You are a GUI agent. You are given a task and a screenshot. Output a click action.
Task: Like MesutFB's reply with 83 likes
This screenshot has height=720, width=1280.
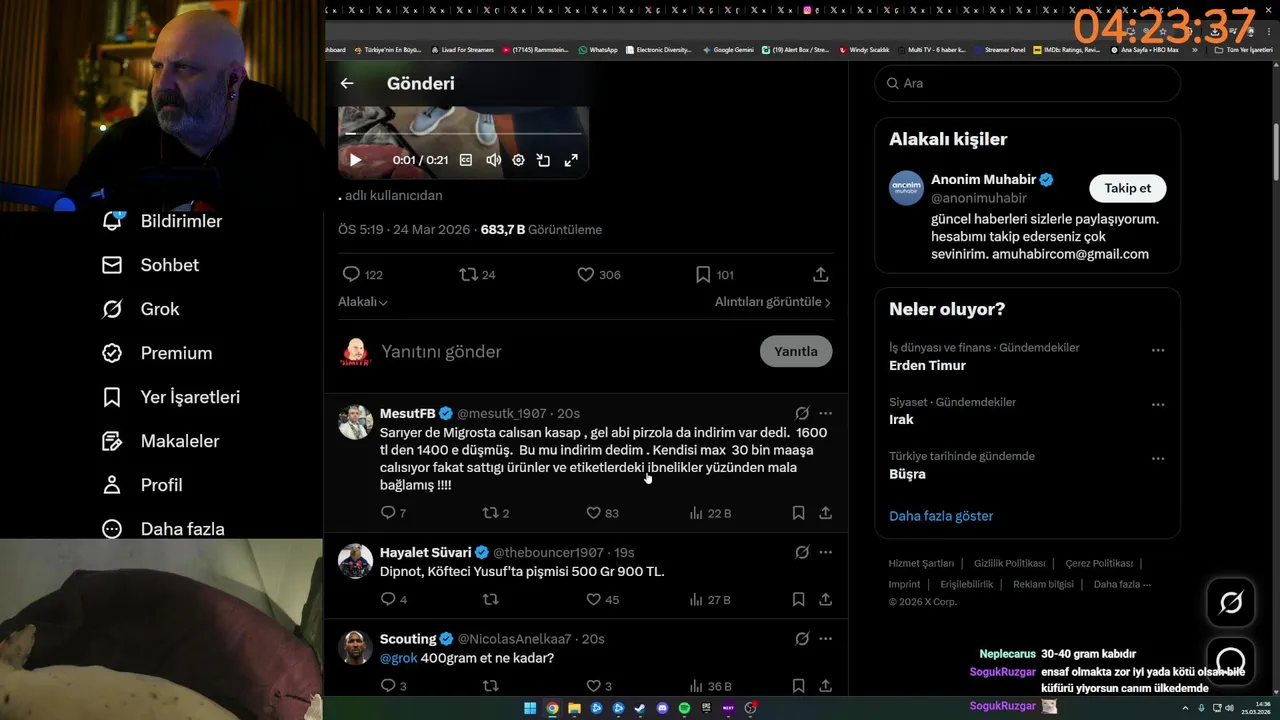[602, 513]
